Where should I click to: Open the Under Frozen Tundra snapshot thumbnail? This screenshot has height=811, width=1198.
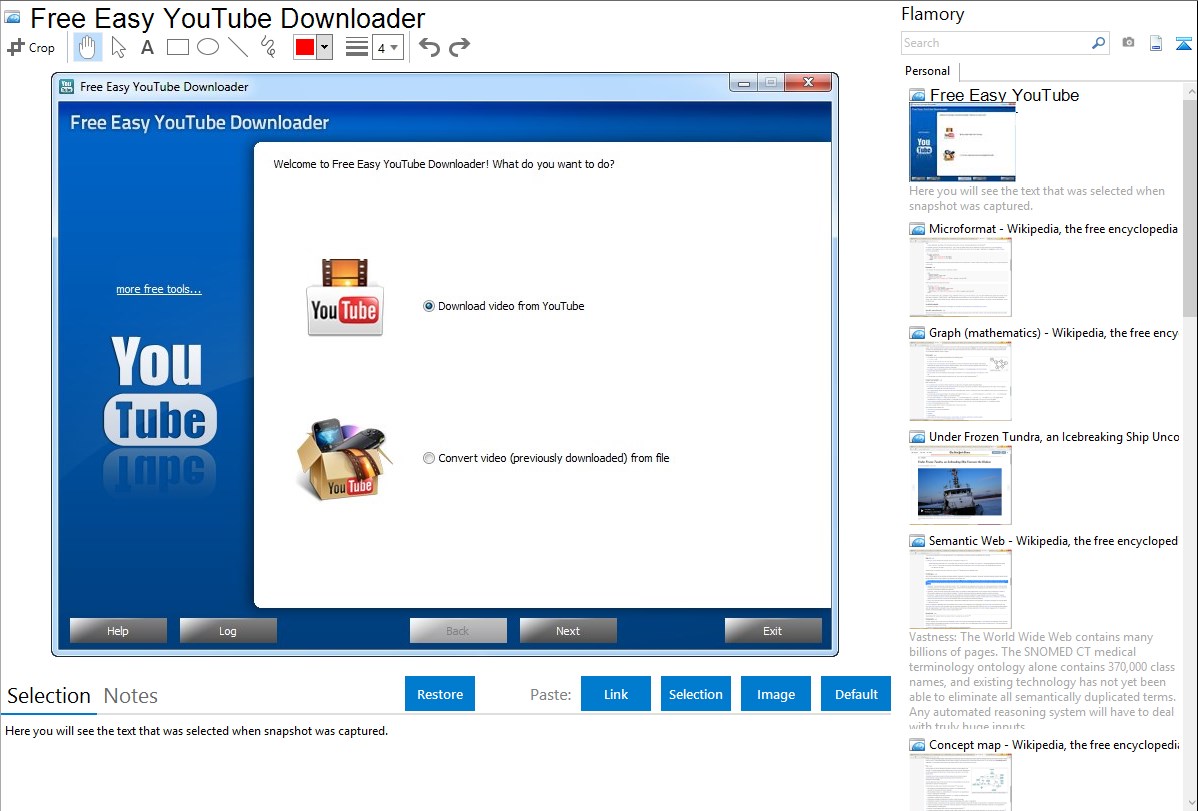(960, 485)
